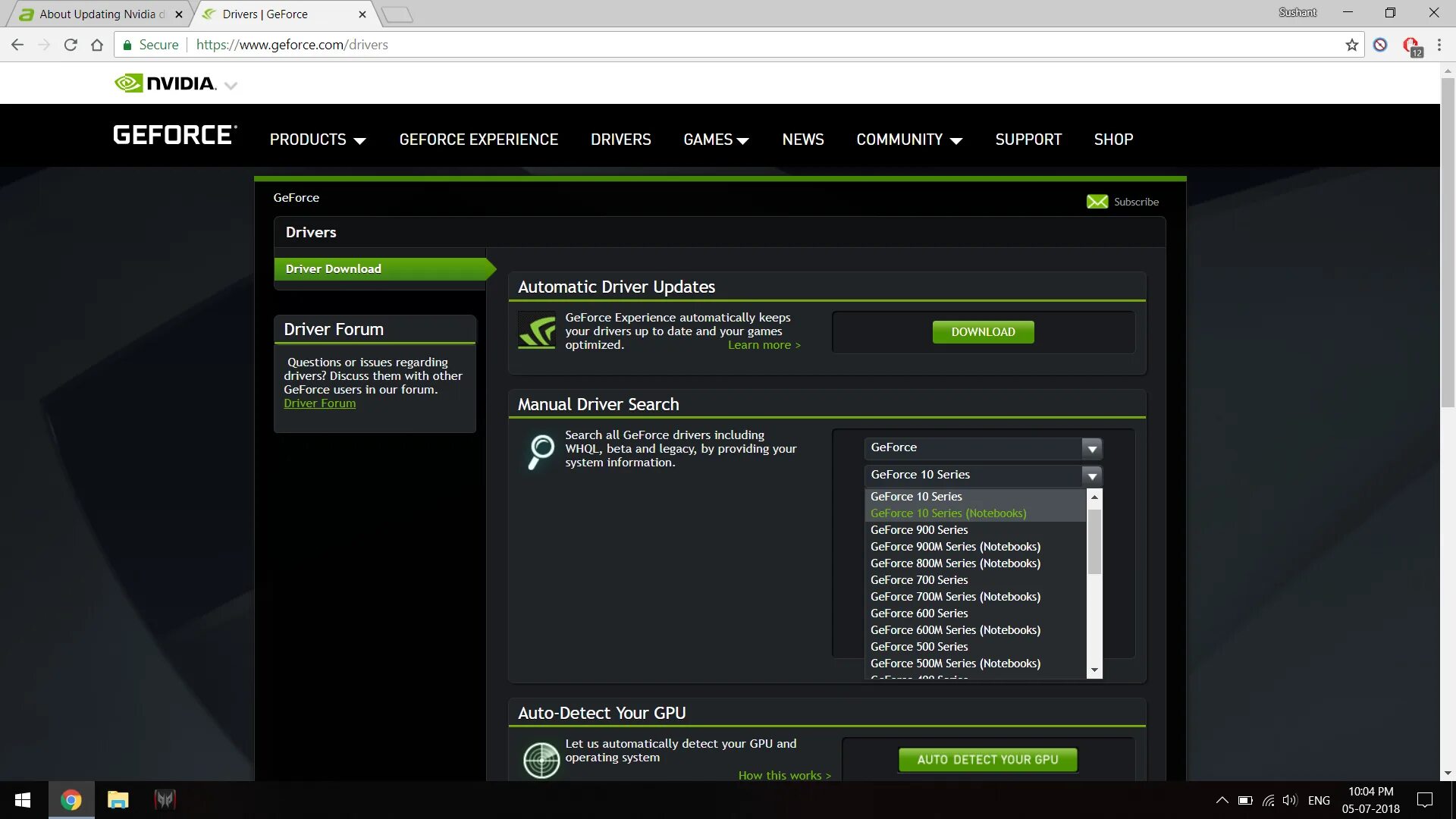Open Windows Start menu
Screen dimensions: 1456x819
(x=23, y=800)
